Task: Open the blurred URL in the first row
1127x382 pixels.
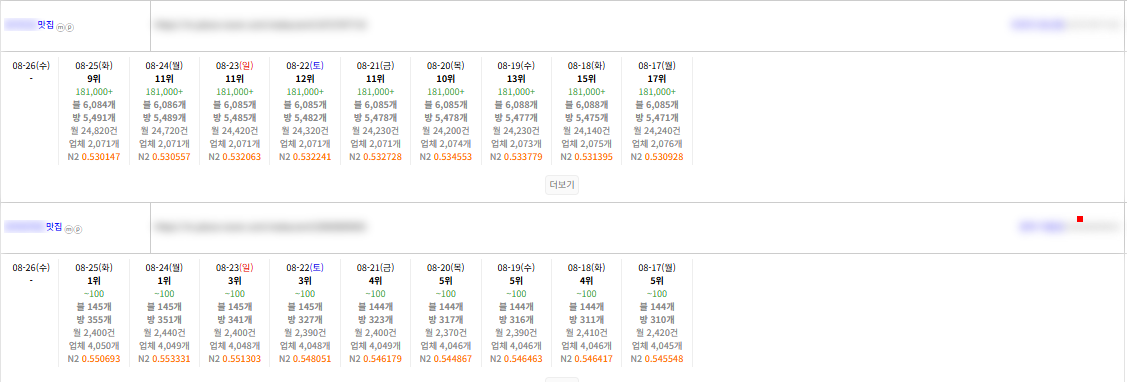Action: click(x=260, y=24)
